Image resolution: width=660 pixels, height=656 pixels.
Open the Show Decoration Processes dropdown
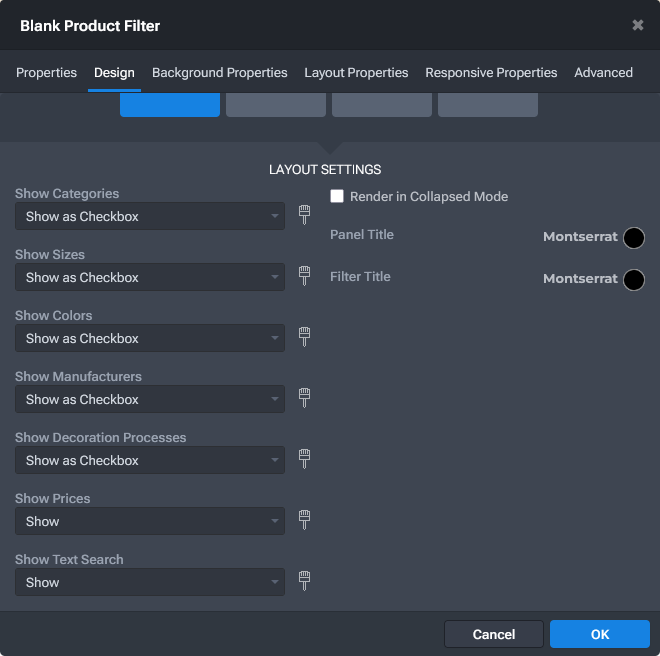tap(150, 460)
